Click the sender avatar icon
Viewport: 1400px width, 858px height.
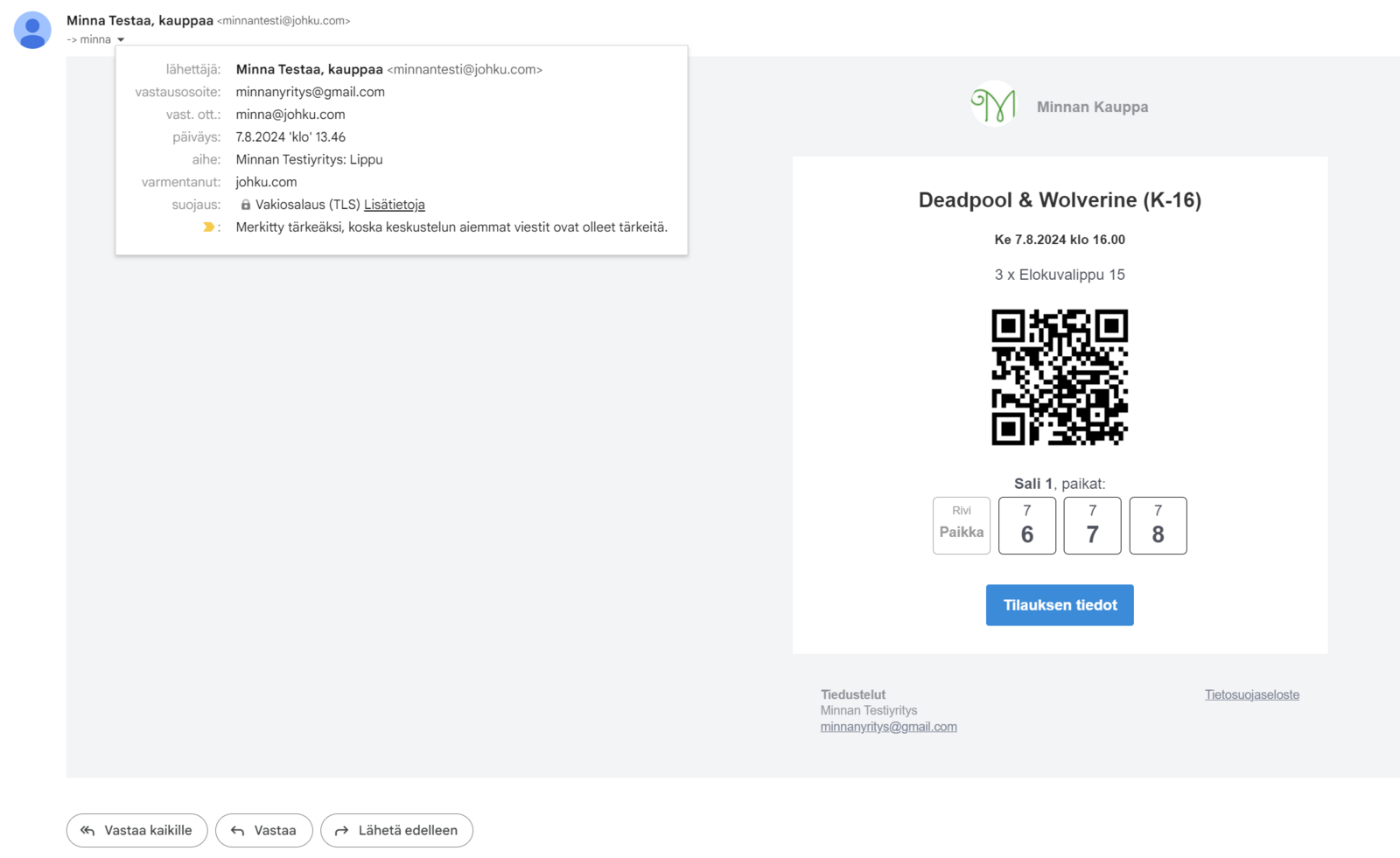(32, 30)
